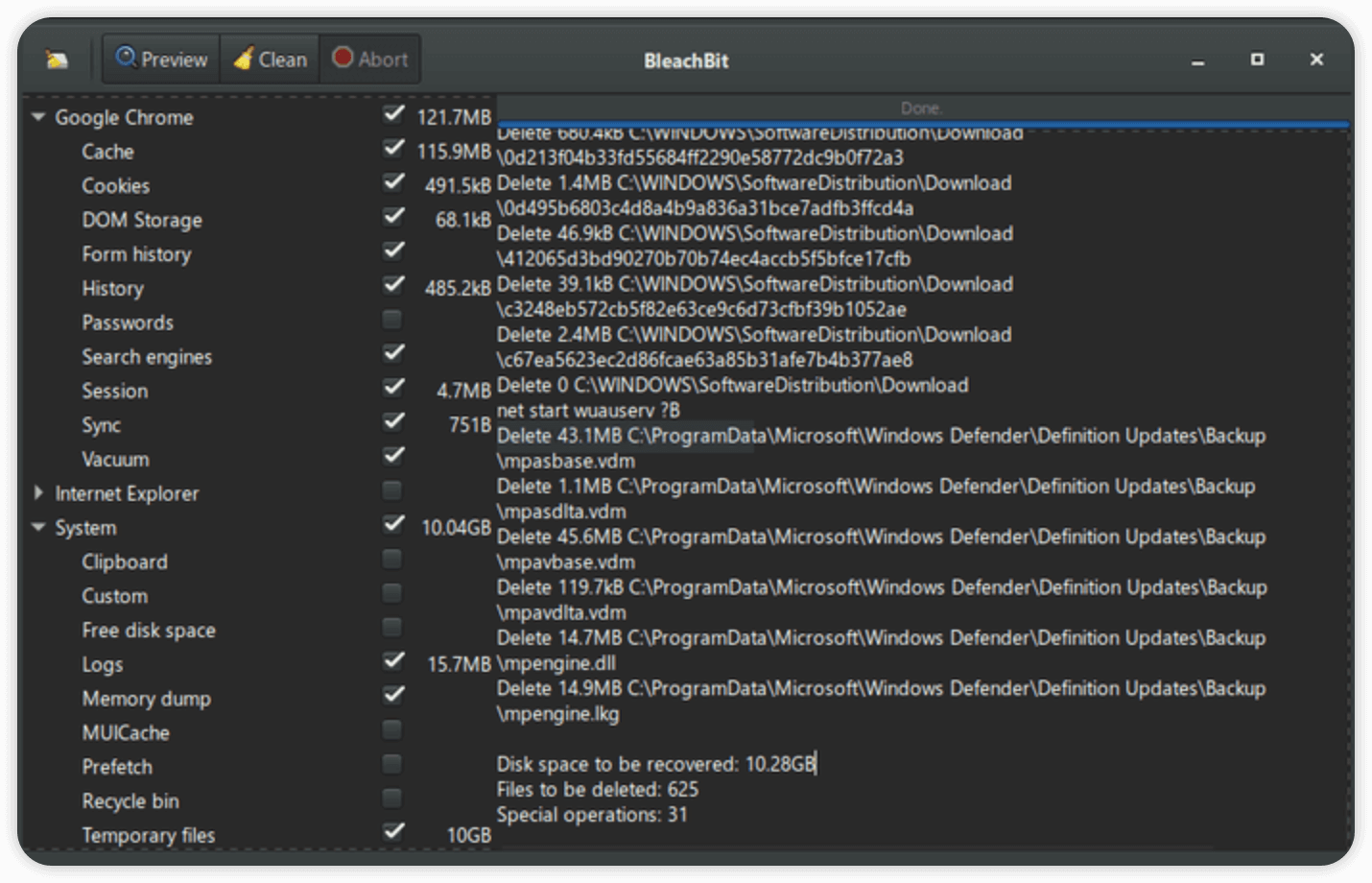The height and width of the screenshot is (883, 1372).
Task: Select the Cookies item in the tree
Action: click(115, 185)
